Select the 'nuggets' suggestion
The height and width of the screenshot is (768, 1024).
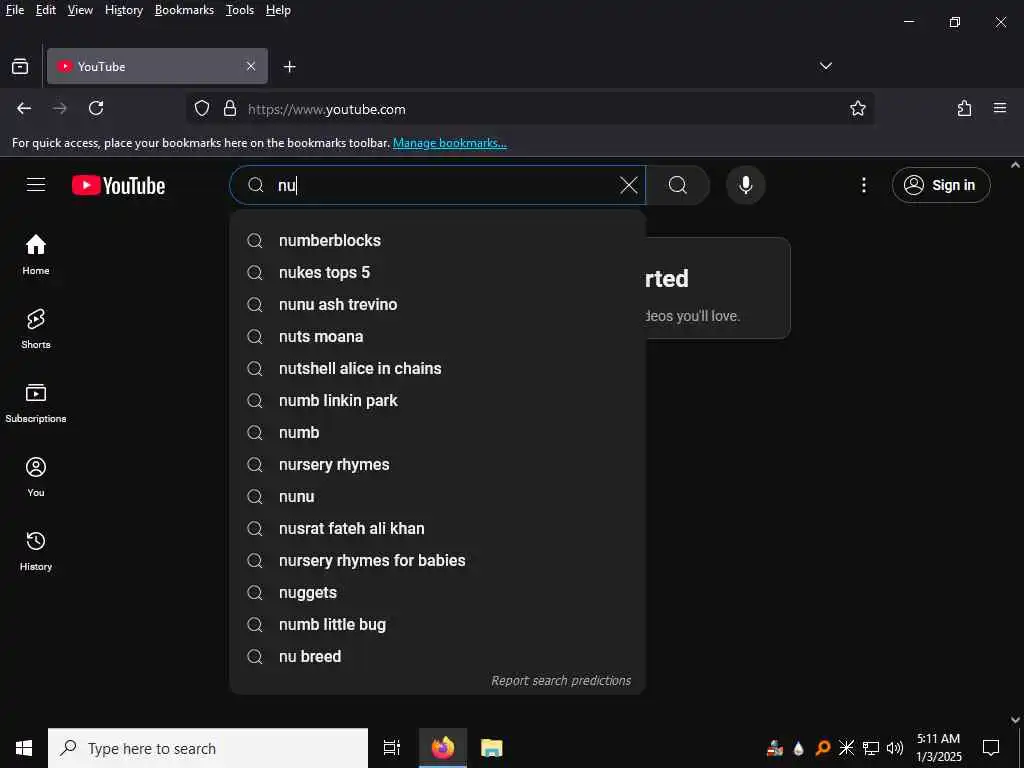[438, 592]
